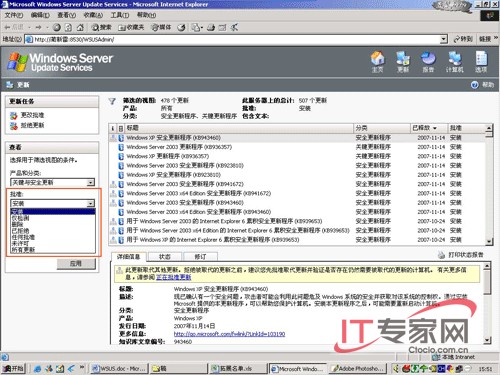This screenshot has width=500, height=375.
Task: Open the 更新 updates icon in WSUS header
Action: pyautogui.click(x=403, y=61)
